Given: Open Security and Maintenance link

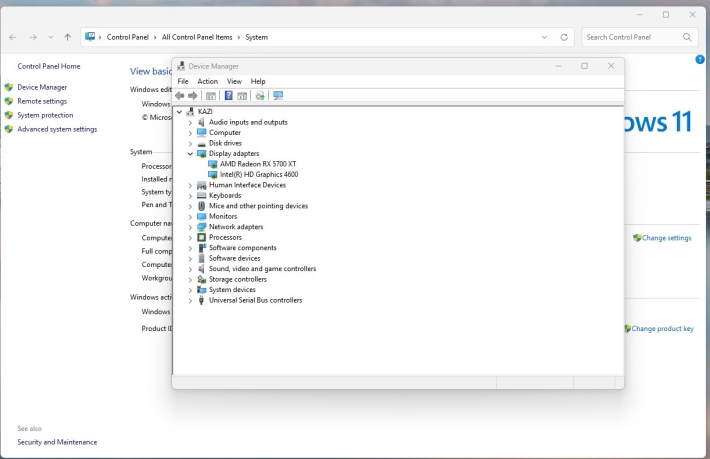Looking at the screenshot, I should click(x=57, y=442).
